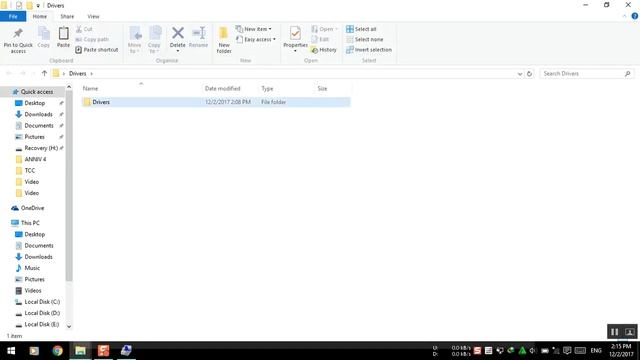Click Select all
Viewport: 640px width, 360px height.
pyautogui.click(x=361, y=29)
